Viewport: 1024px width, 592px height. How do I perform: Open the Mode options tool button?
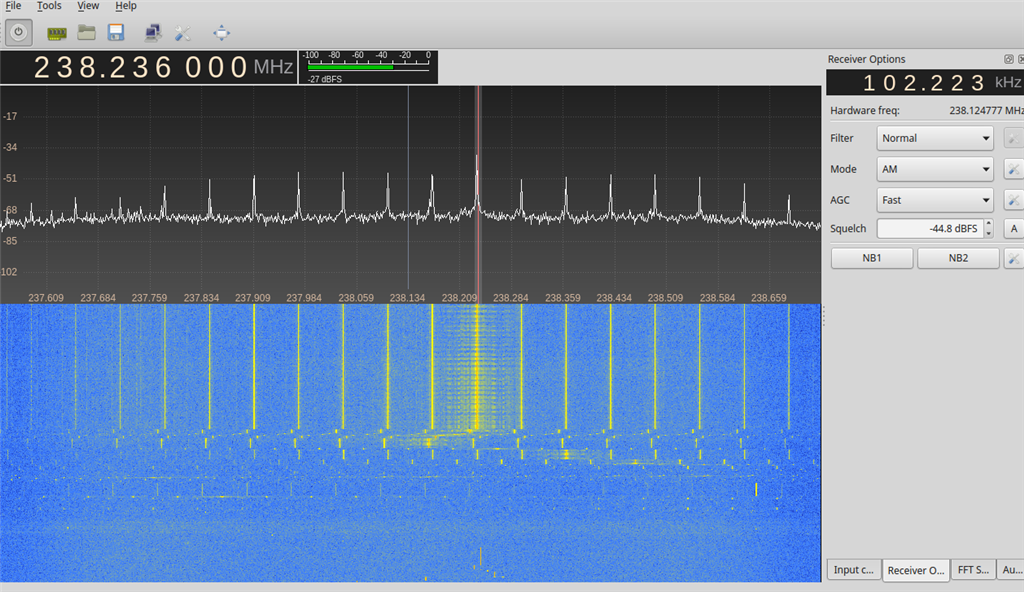pyautogui.click(x=1013, y=169)
